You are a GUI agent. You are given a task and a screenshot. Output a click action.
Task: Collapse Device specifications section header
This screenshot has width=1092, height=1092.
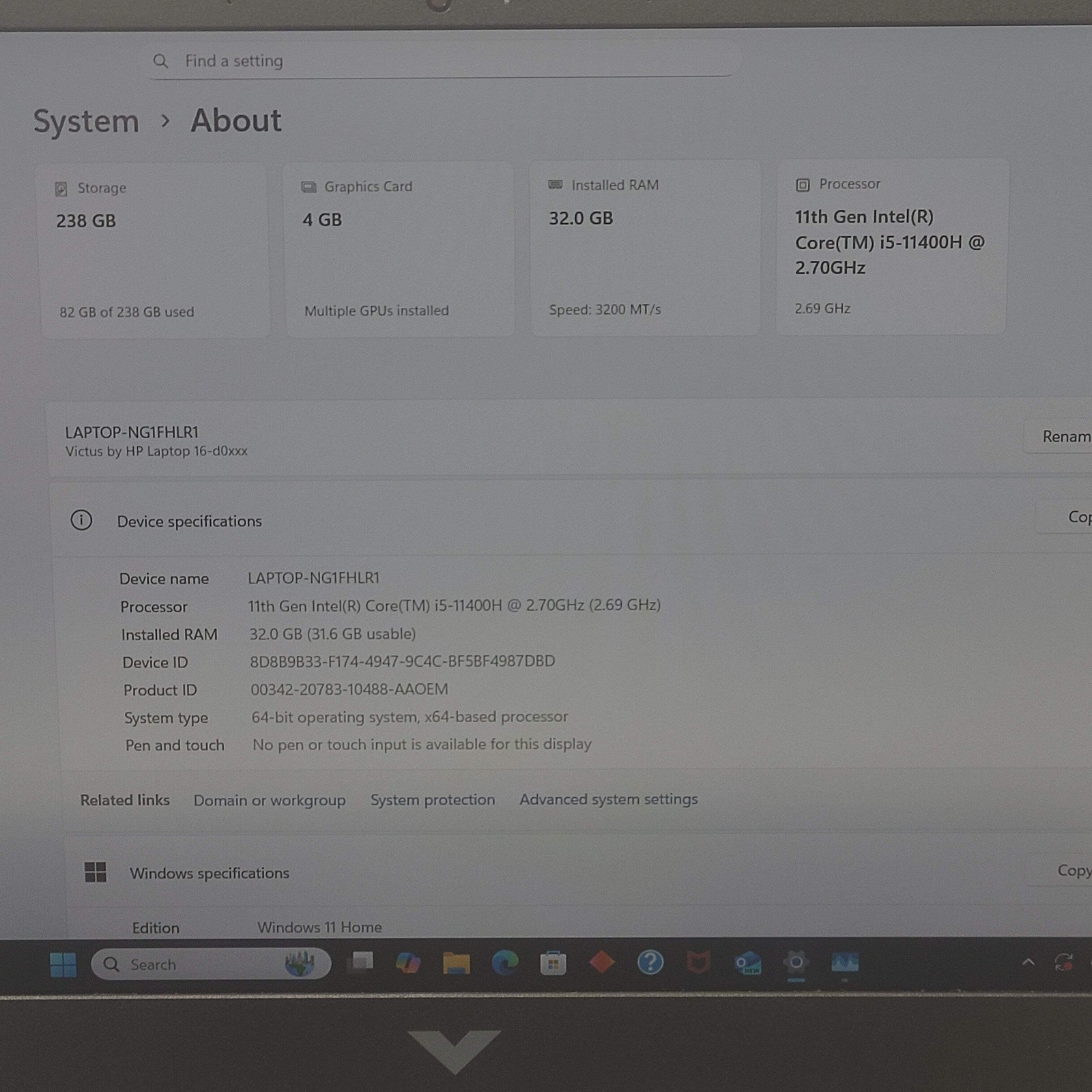click(572, 520)
